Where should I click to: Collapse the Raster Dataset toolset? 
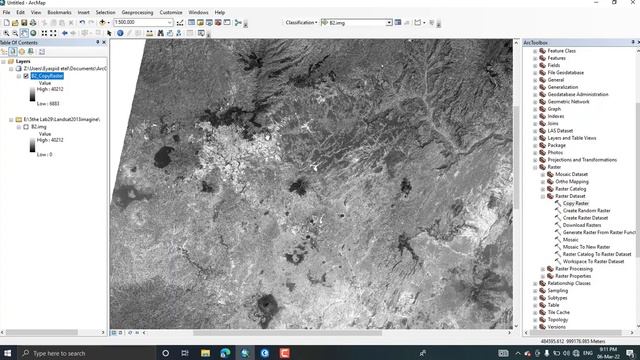[543, 196]
